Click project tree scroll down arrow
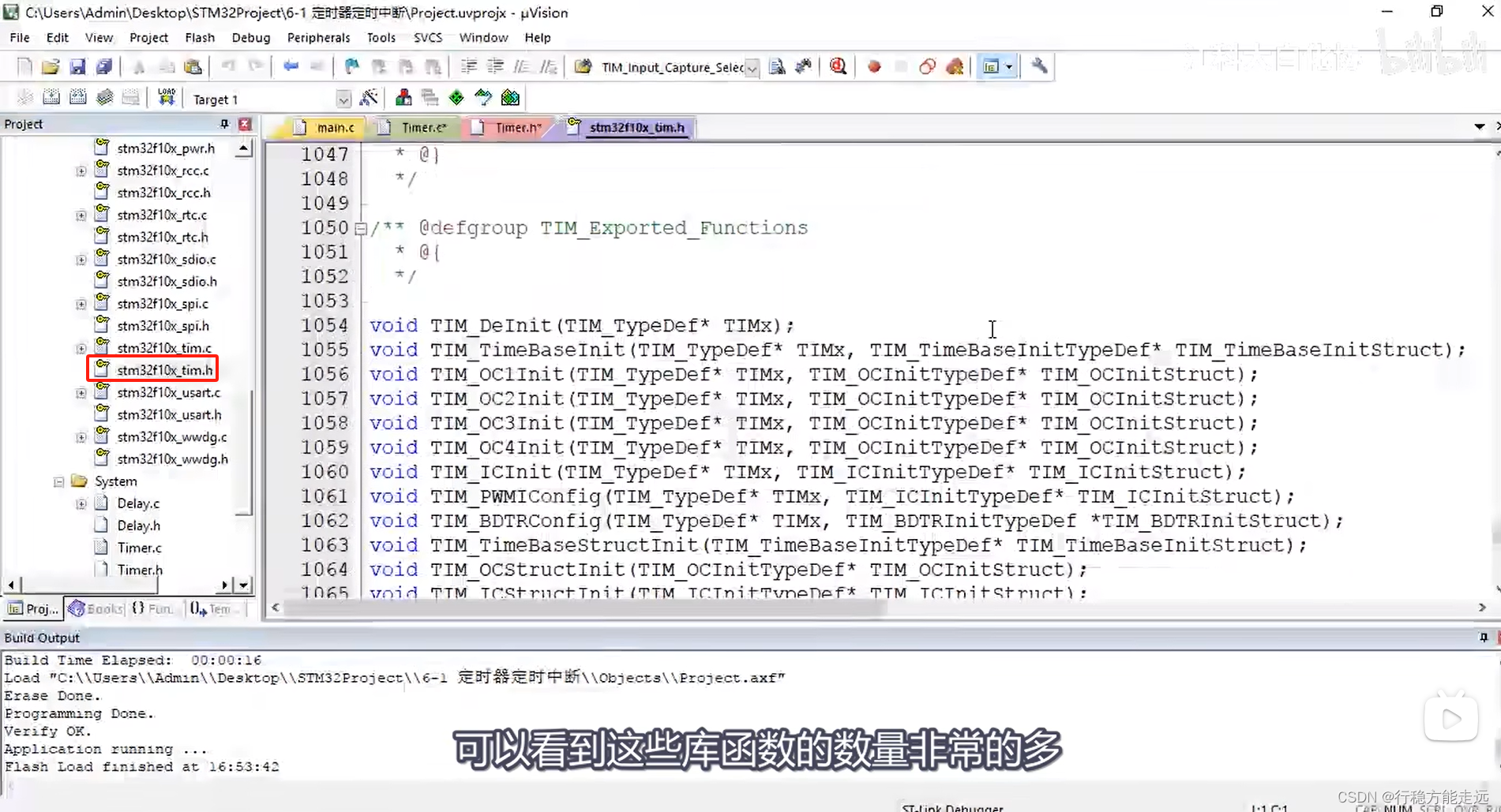The height and width of the screenshot is (812, 1501). coord(243,585)
